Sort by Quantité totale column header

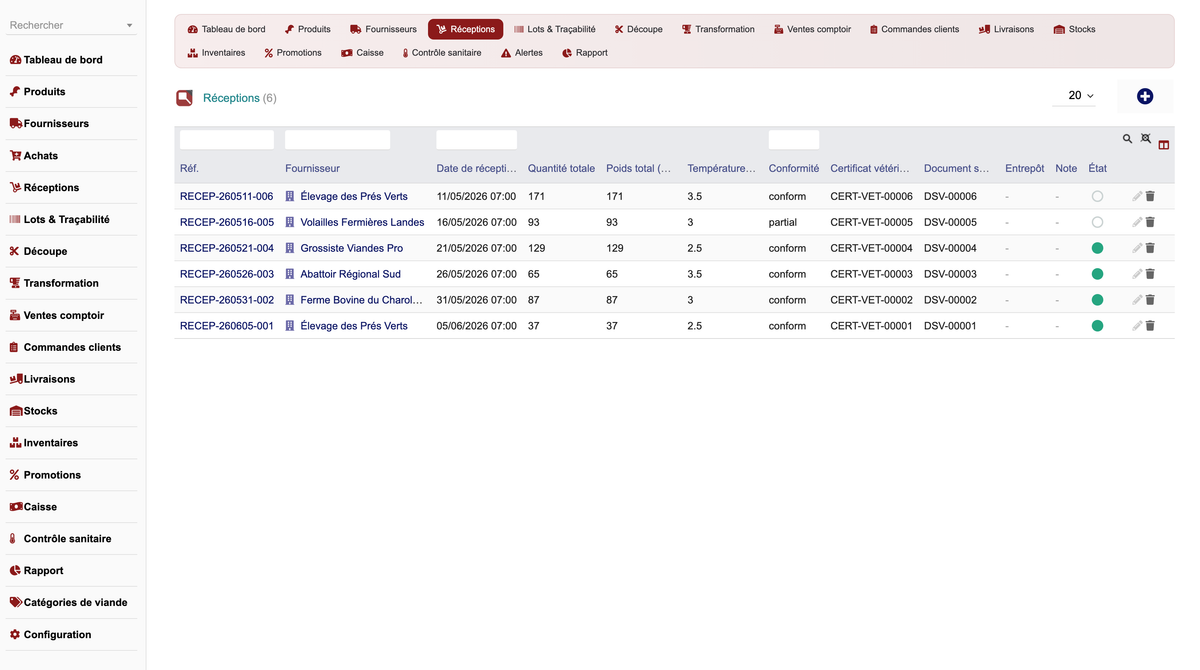[x=561, y=168]
